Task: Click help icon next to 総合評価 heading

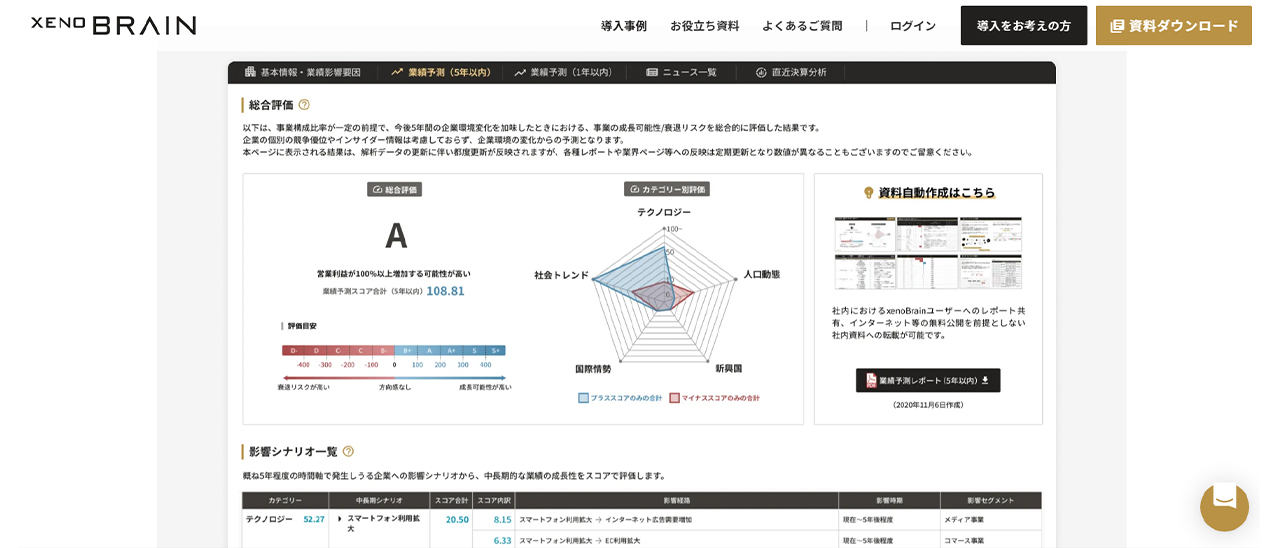Action: (x=304, y=105)
